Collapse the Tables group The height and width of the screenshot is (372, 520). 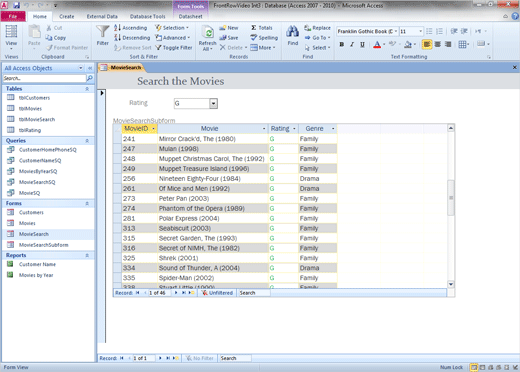pyautogui.click(x=87, y=89)
